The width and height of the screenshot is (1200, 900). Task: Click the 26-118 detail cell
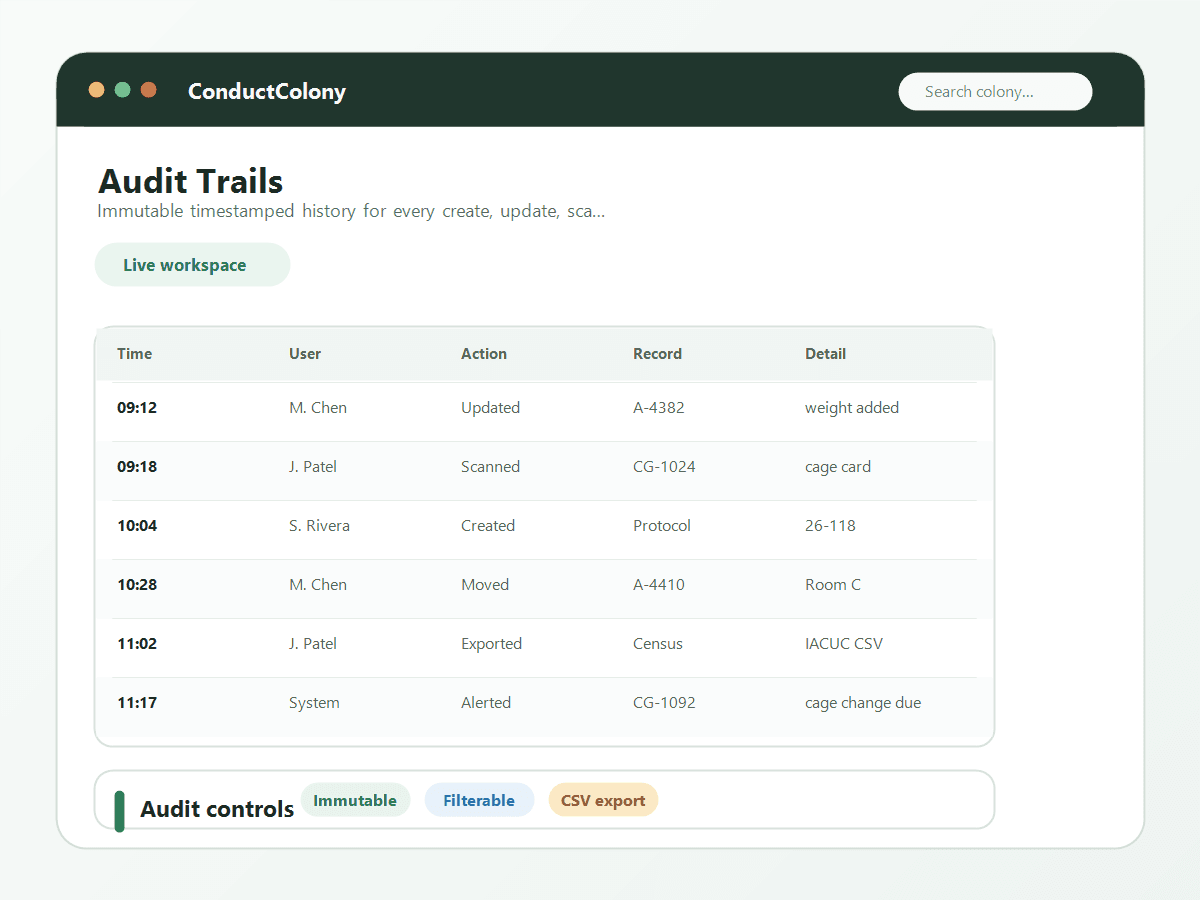[x=830, y=526]
